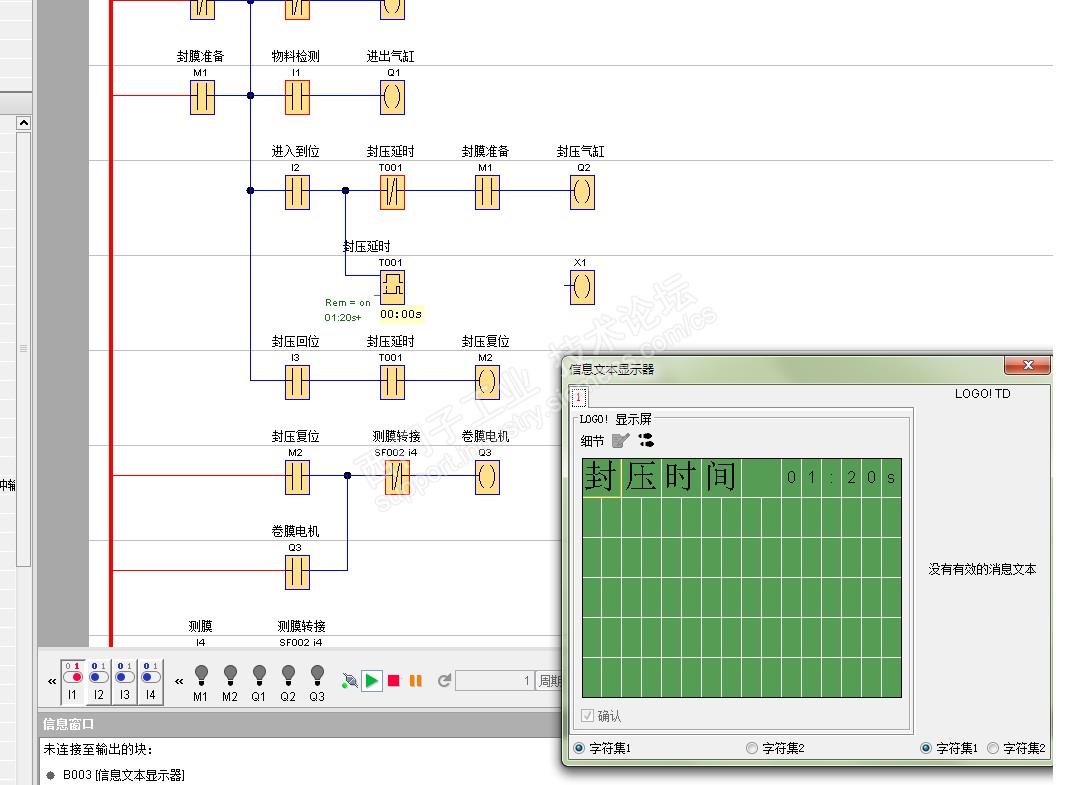The width and height of the screenshot is (1070, 785).
Task: Select 字符集1 radio for LOGO! display
Action: point(579,748)
